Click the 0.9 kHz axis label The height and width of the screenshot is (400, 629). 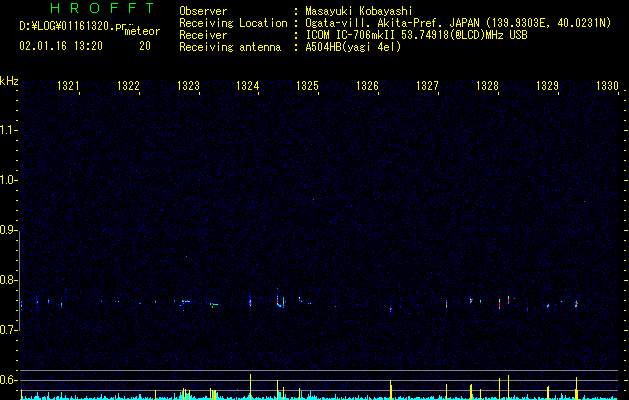[x=8, y=230]
